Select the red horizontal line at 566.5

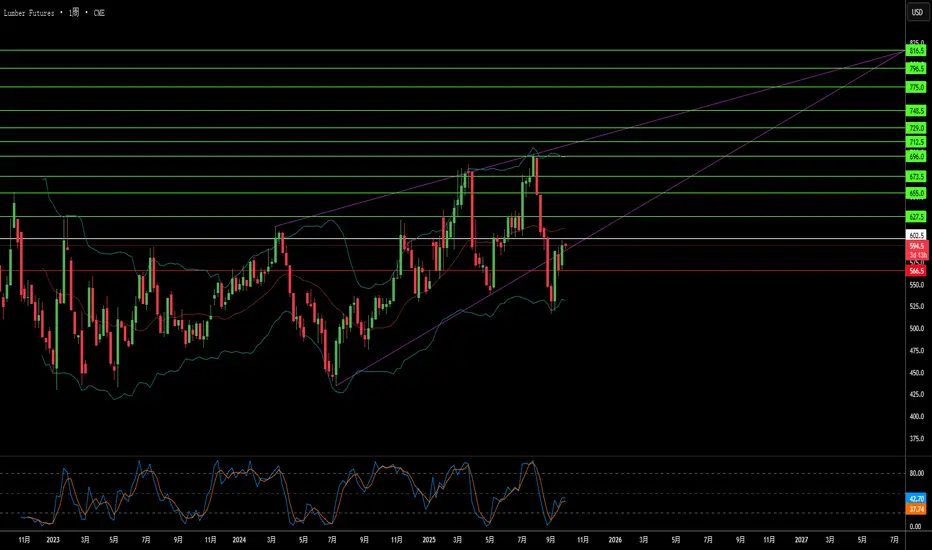point(452,271)
